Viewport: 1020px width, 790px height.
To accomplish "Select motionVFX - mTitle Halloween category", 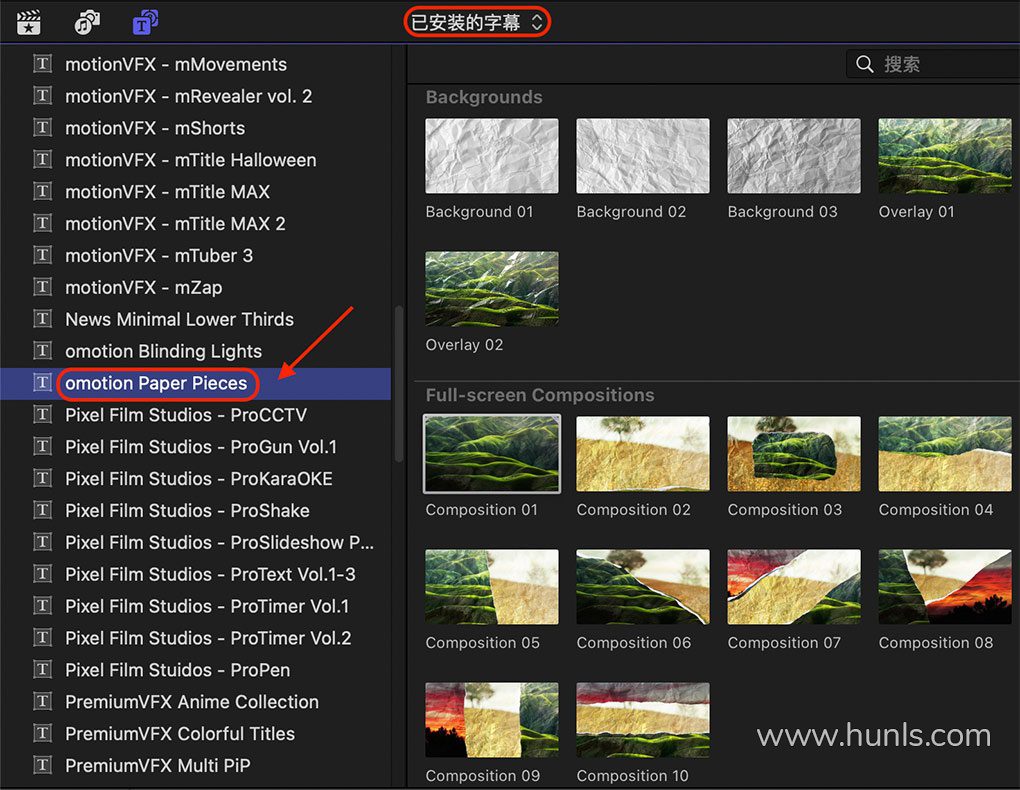I will (195, 159).
